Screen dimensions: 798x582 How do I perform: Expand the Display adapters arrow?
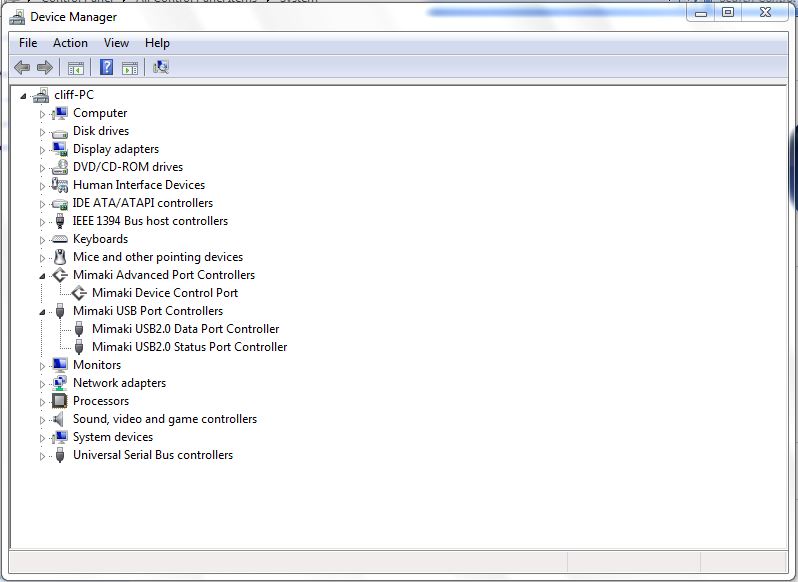click(x=42, y=150)
